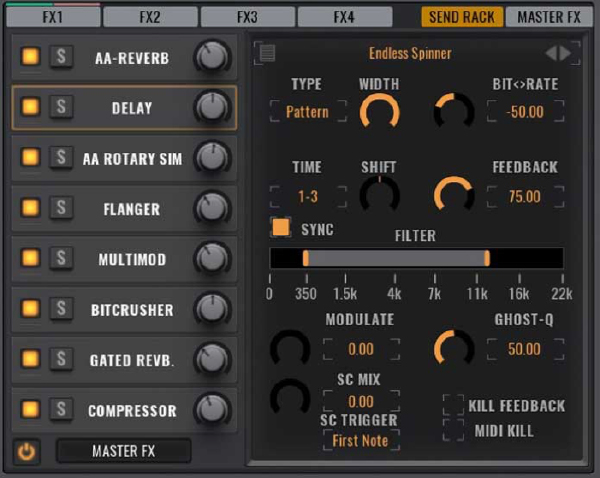The image size is (600, 478).
Task: Toggle AA-REVERB on/off square
Action: pyautogui.click(x=31, y=56)
